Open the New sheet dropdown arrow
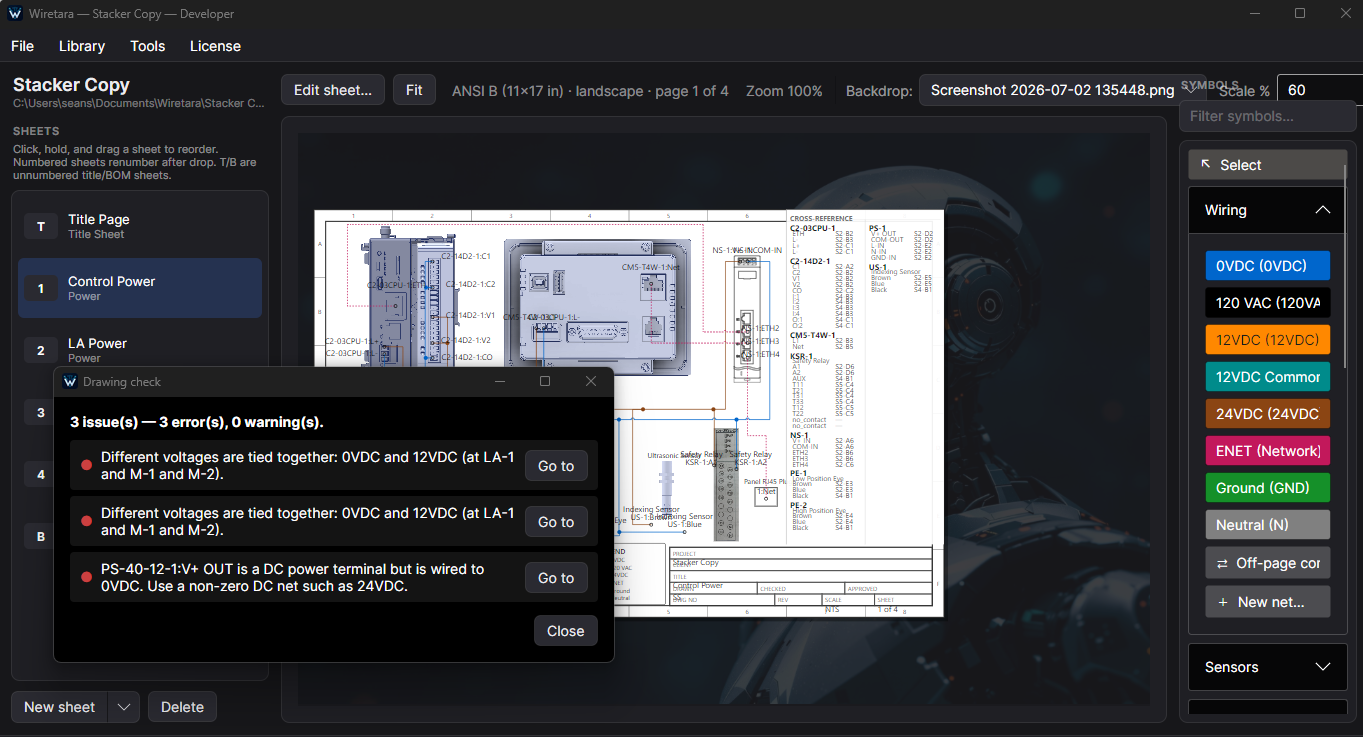The width and height of the screenshot is (1363, 737). tap(124, 707)
